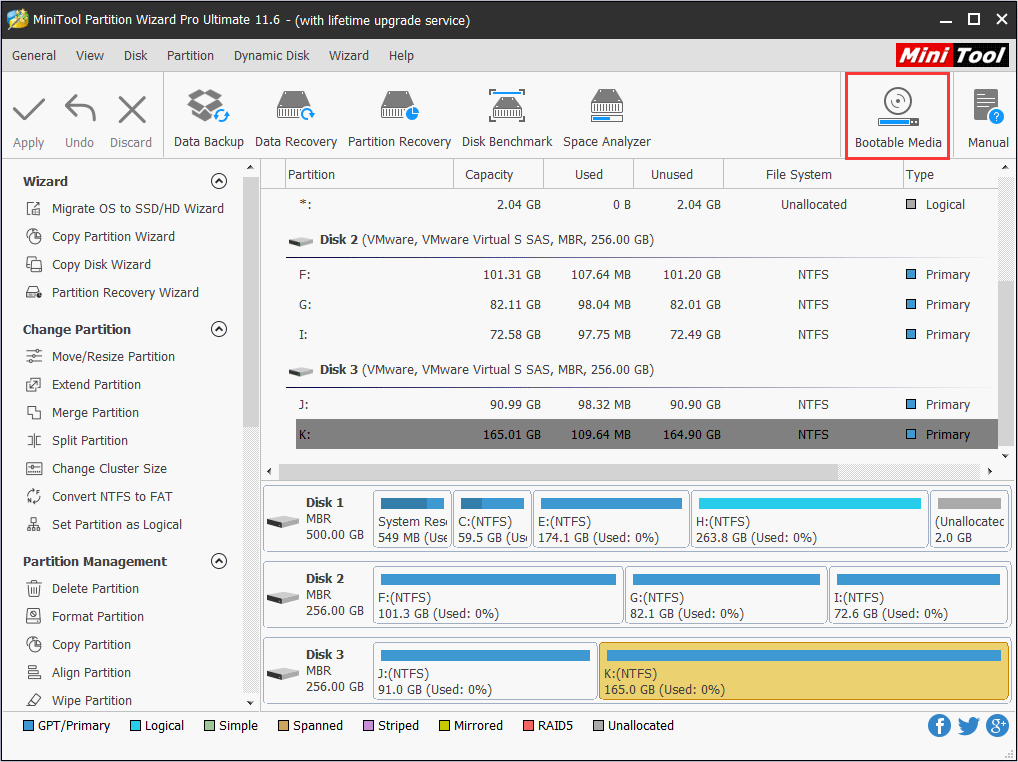
Task: Open the Bootable Media builder
Action: [x=898, y=116]
